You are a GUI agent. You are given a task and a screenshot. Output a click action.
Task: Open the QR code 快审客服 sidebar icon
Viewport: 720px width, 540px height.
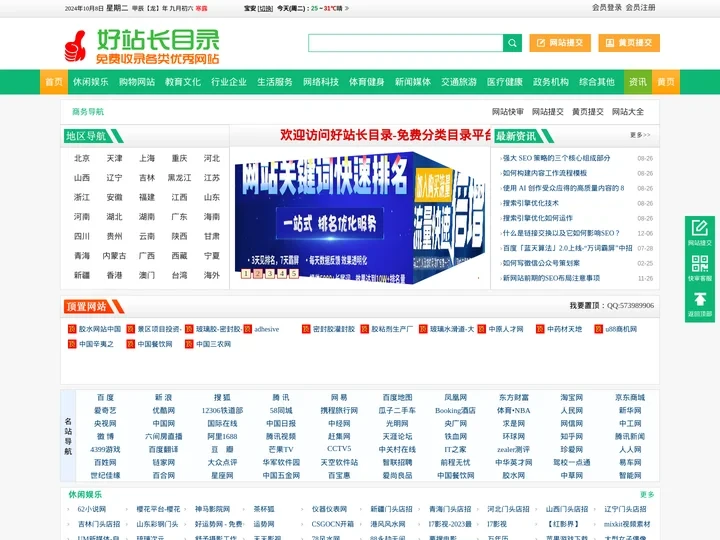(x=699, y=268)
